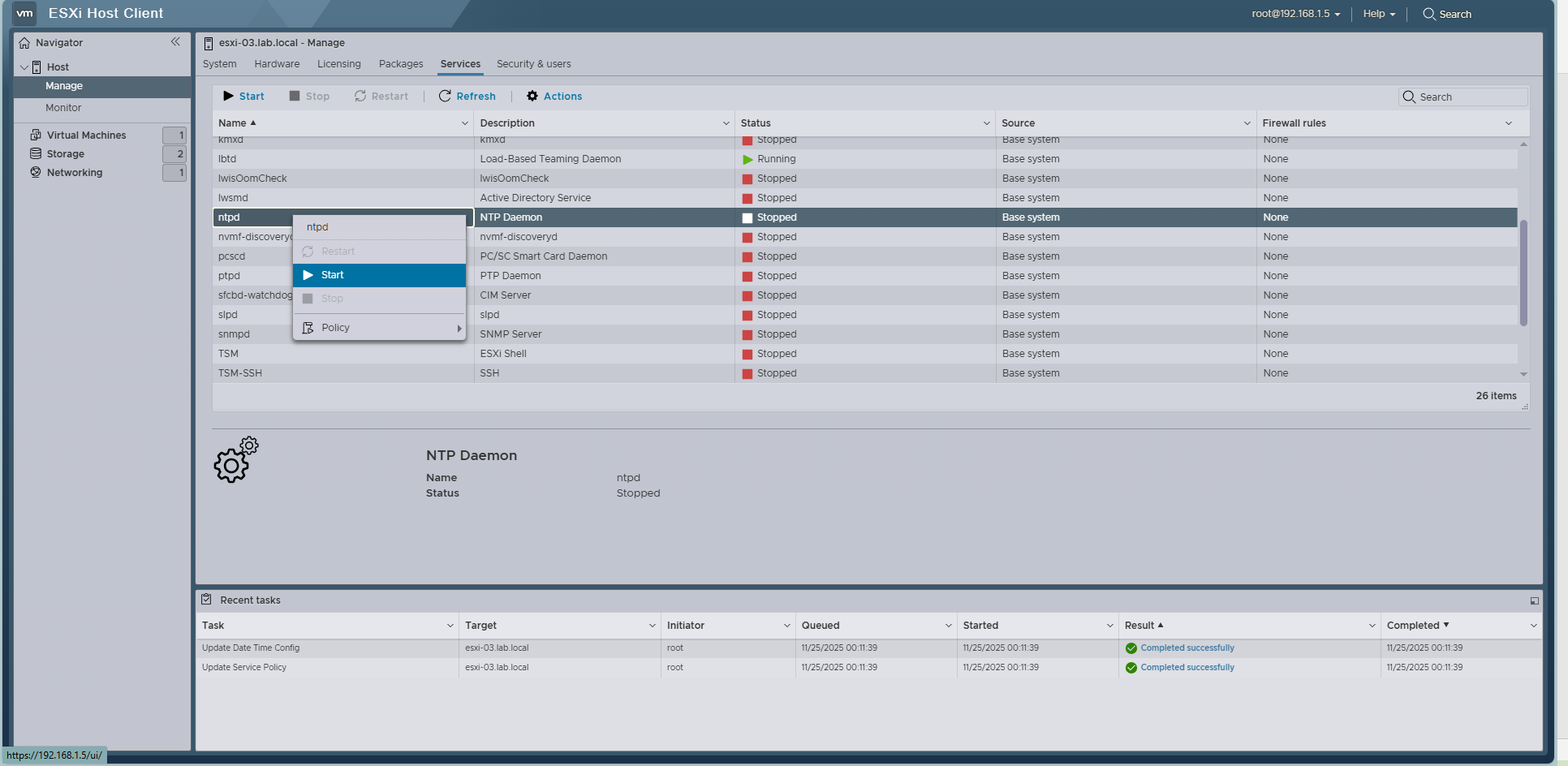Expand the Policy submenu in context menu

point(379,328)
